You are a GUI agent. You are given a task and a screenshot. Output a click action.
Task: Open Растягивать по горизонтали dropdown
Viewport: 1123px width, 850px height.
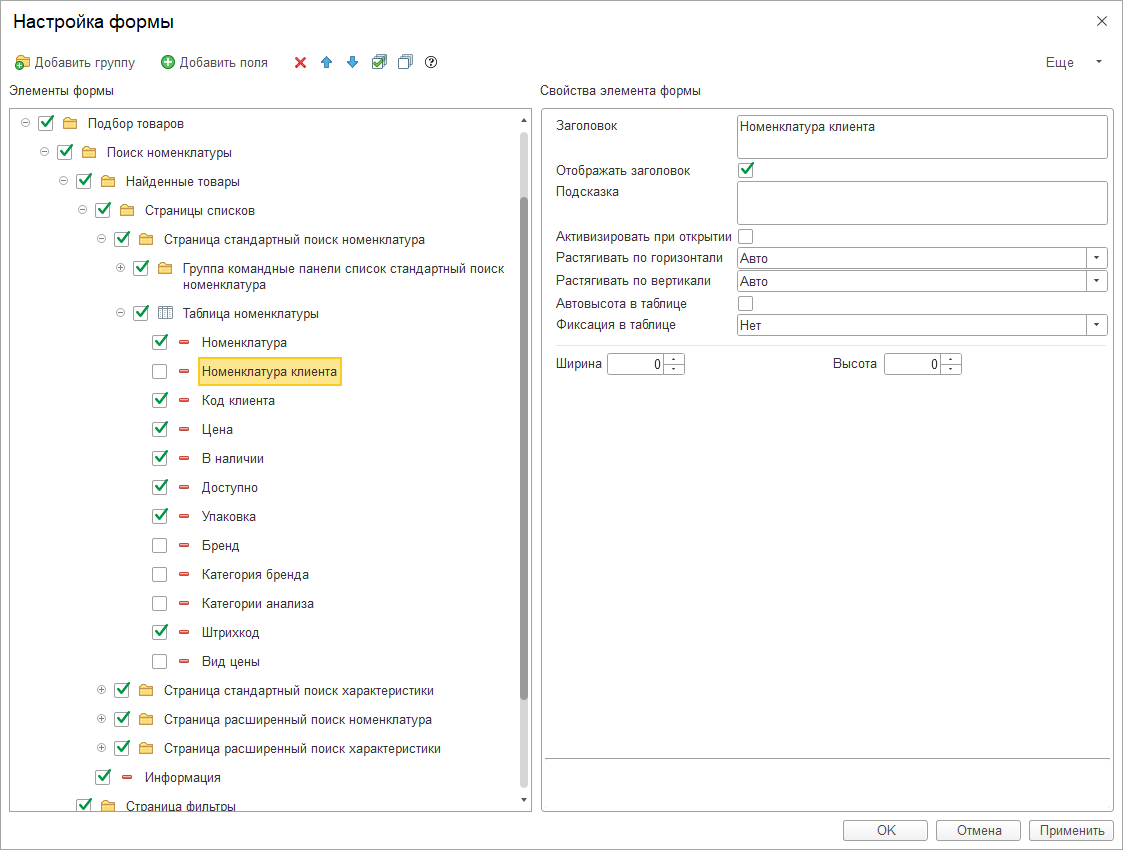[x=1097, y=258]
